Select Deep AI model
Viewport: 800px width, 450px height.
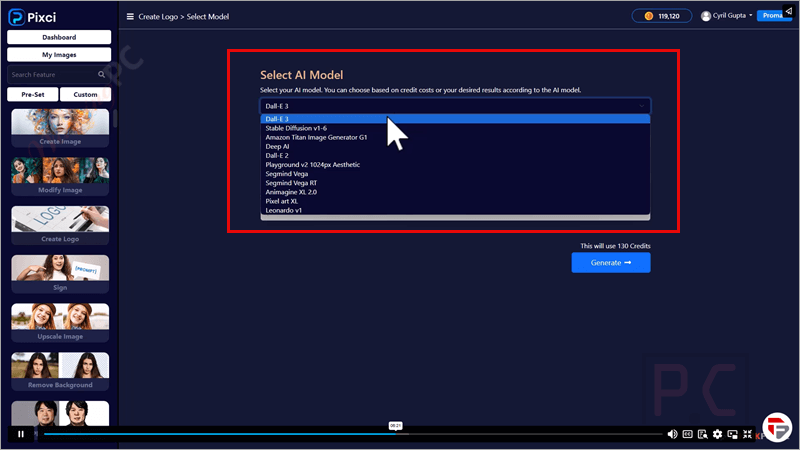pyautogui.click(x=455, y=146)
